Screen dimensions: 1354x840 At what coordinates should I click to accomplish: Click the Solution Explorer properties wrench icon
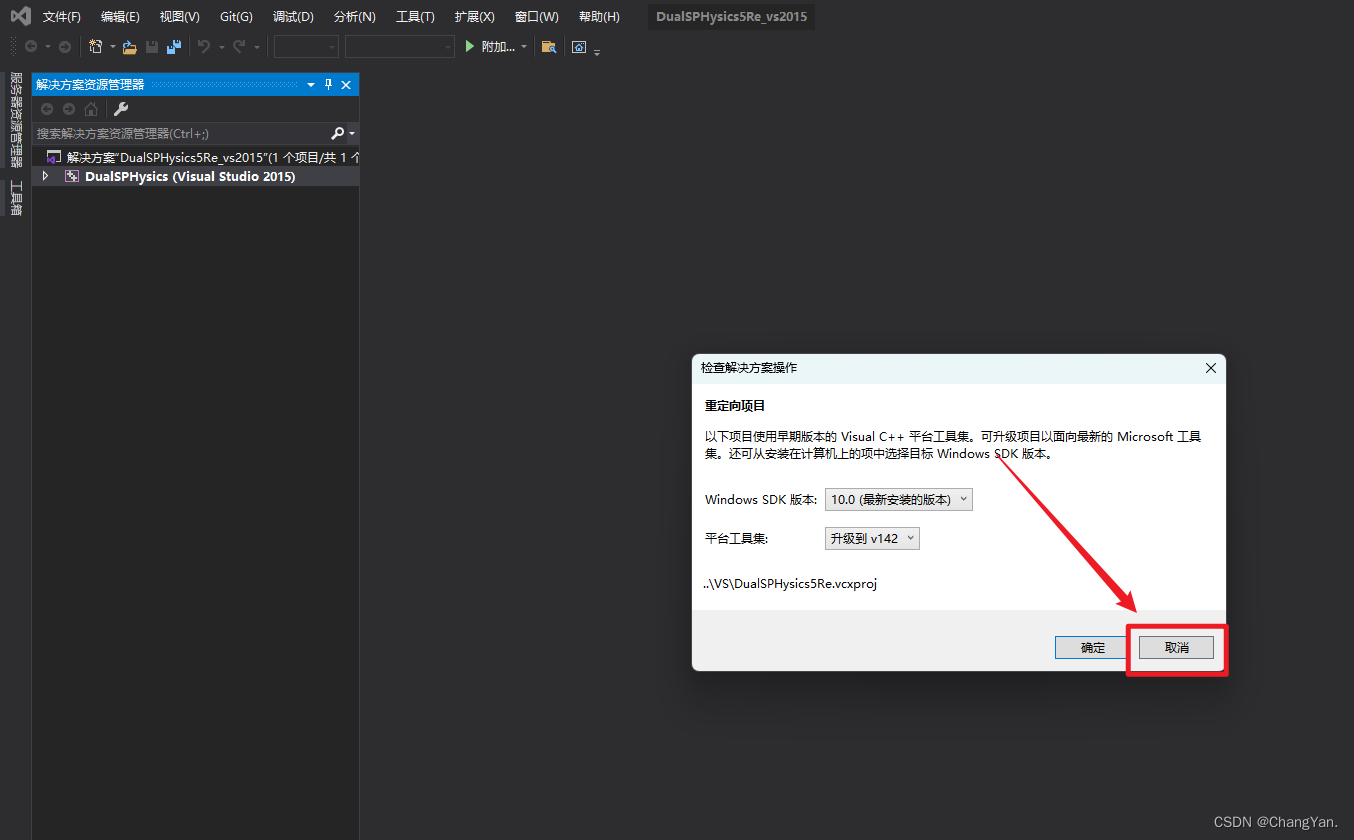tap(121, 109)
